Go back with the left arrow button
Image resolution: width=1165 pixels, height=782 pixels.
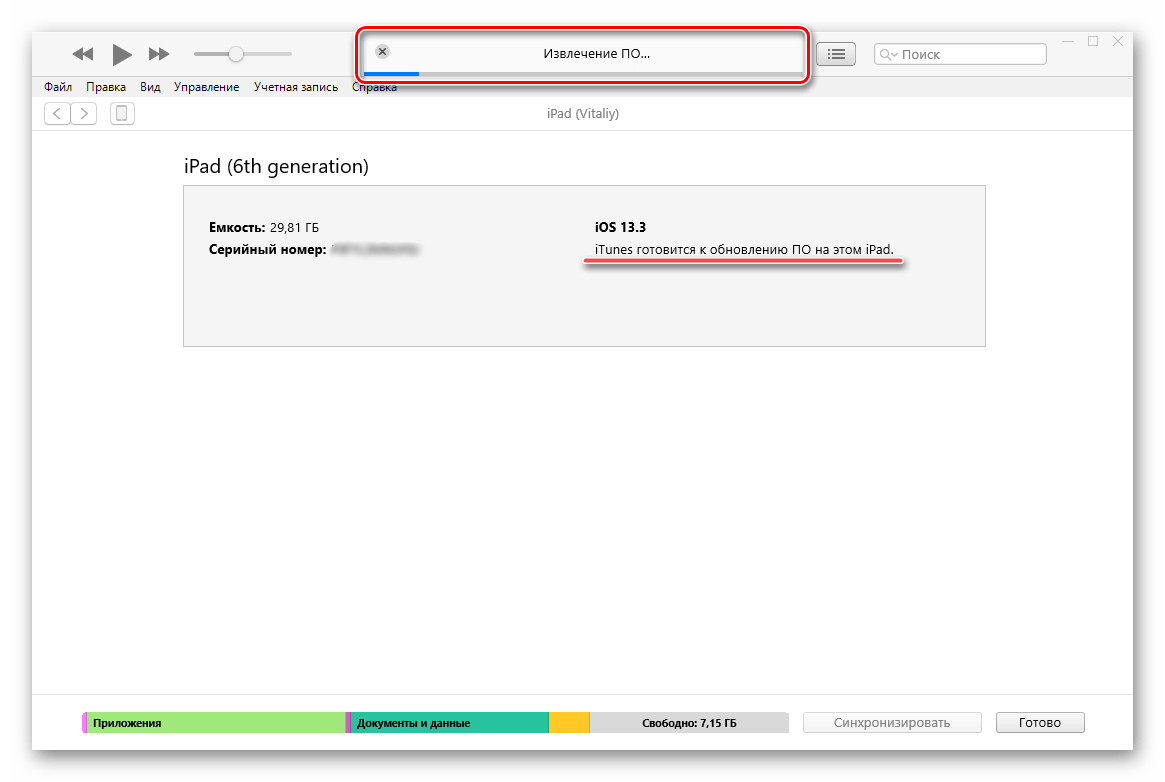pyautogui.click(x=57, y=114)
